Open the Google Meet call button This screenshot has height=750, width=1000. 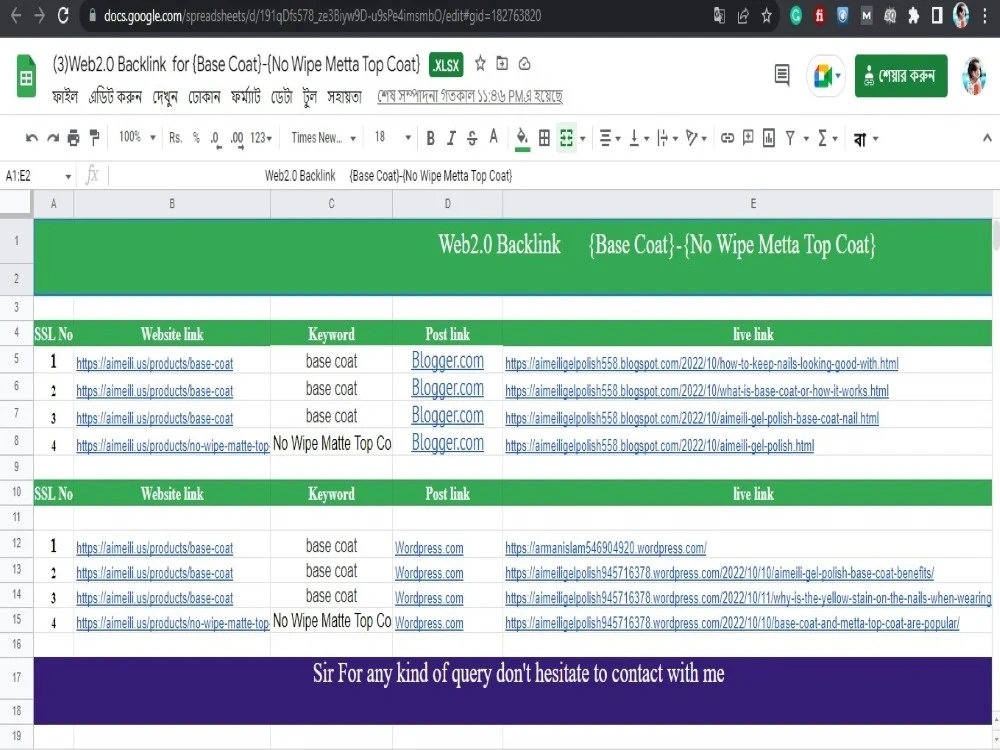tap(826, 76)
